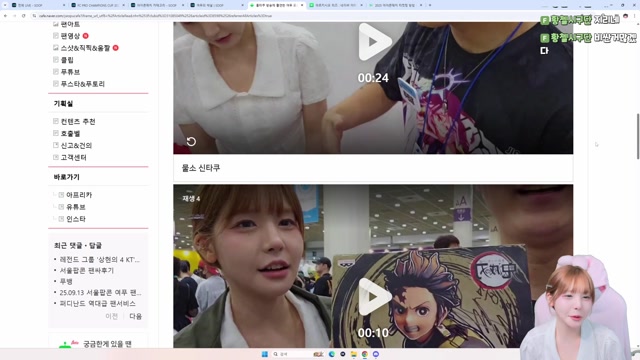The image size is (640, 360).
Task: Click the 재생 4 play count label
Action: pyautogui.click(x=191, y=199)
